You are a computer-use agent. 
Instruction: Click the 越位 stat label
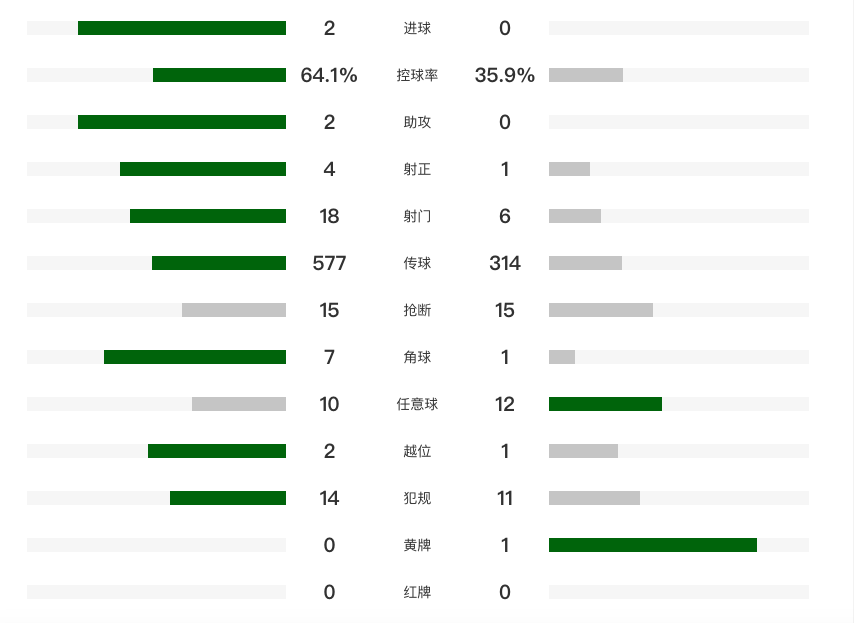click(x=417, y=451)
